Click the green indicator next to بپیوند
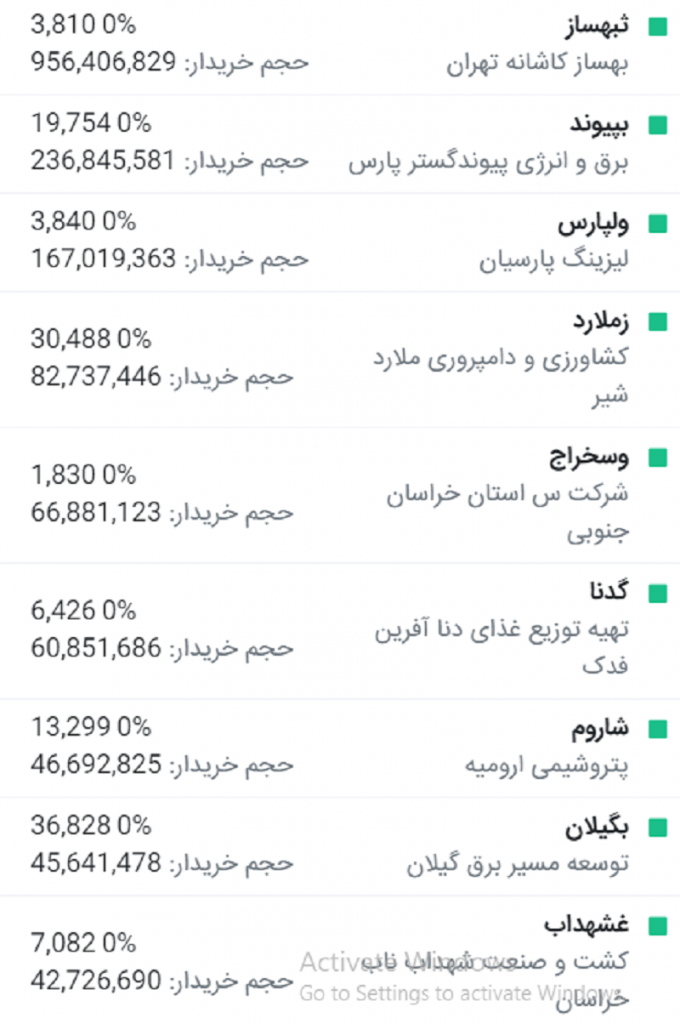The image size is (680, 1024). coord(657,125)
